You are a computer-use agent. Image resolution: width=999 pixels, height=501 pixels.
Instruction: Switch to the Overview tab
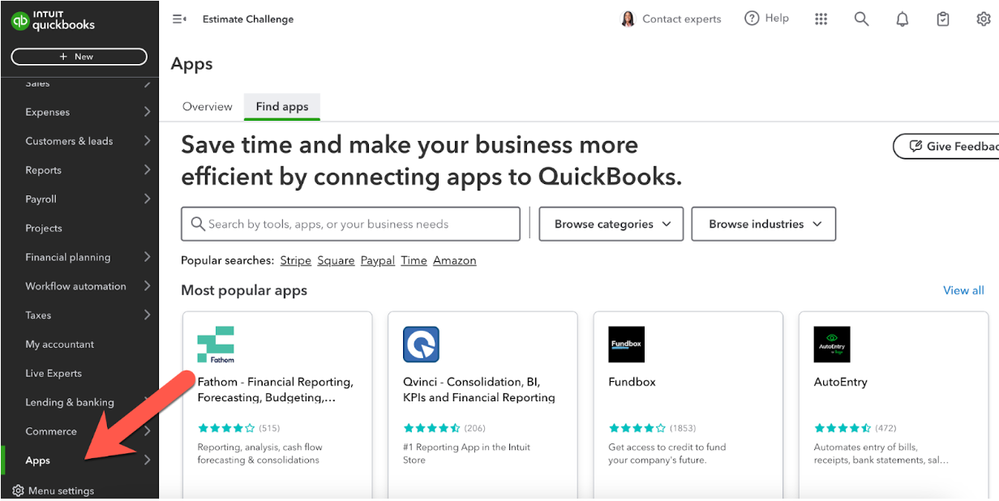(x=207, y=107)
